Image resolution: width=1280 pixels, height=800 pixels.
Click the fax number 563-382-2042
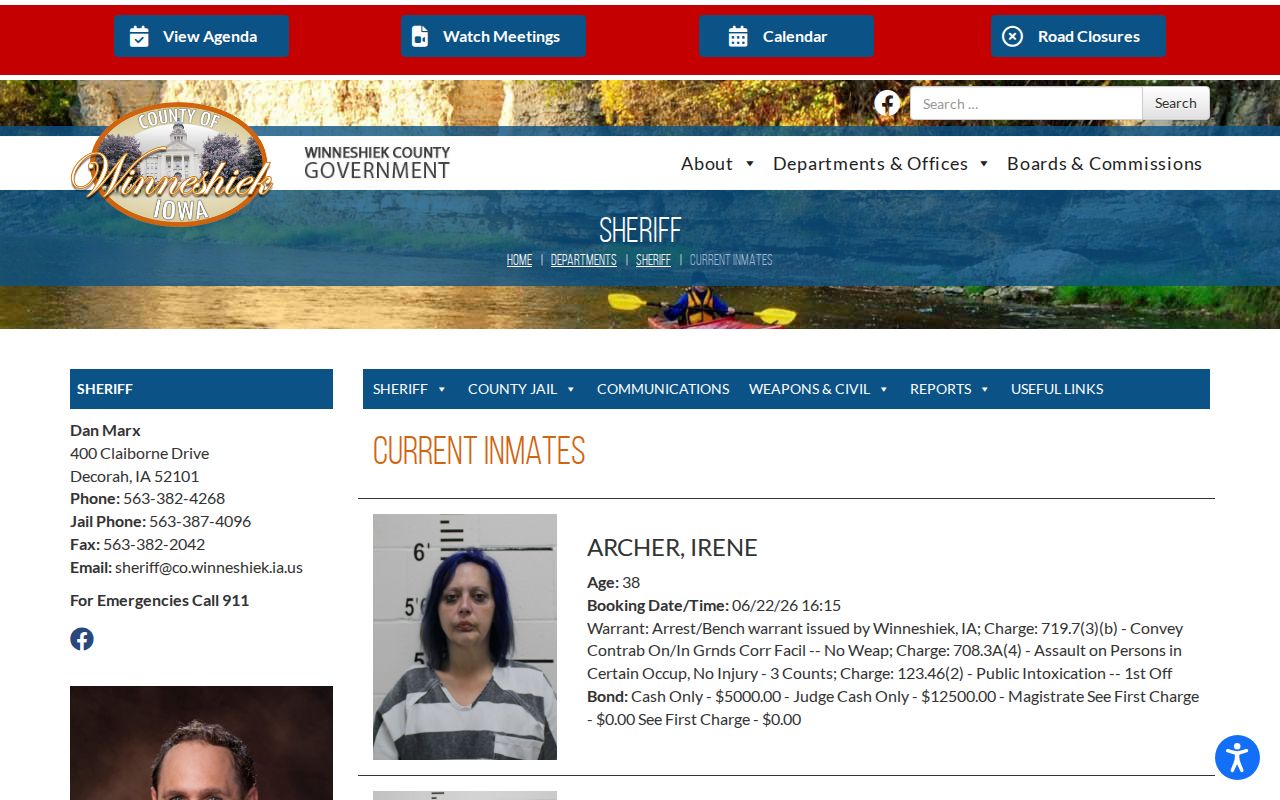(154, 544)
